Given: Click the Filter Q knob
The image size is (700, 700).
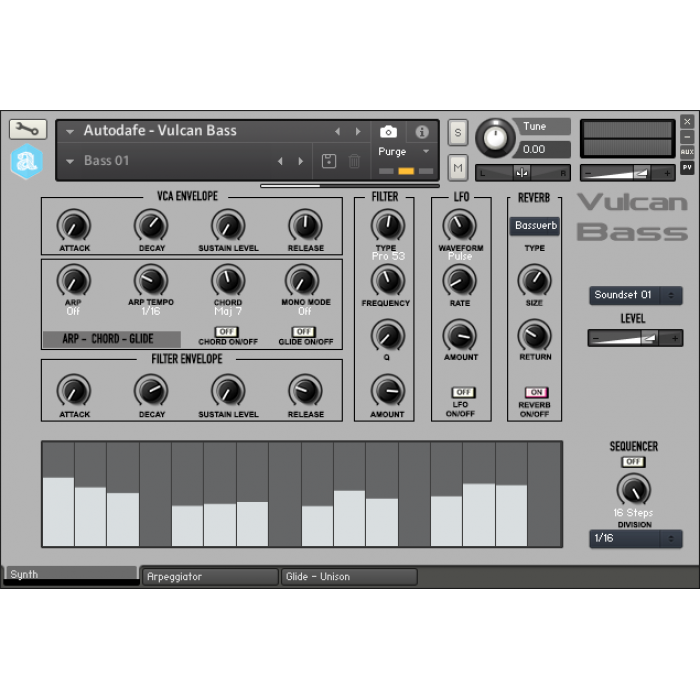Looking at the screenshot, I should pyautogui.click(x=388, y=336).
